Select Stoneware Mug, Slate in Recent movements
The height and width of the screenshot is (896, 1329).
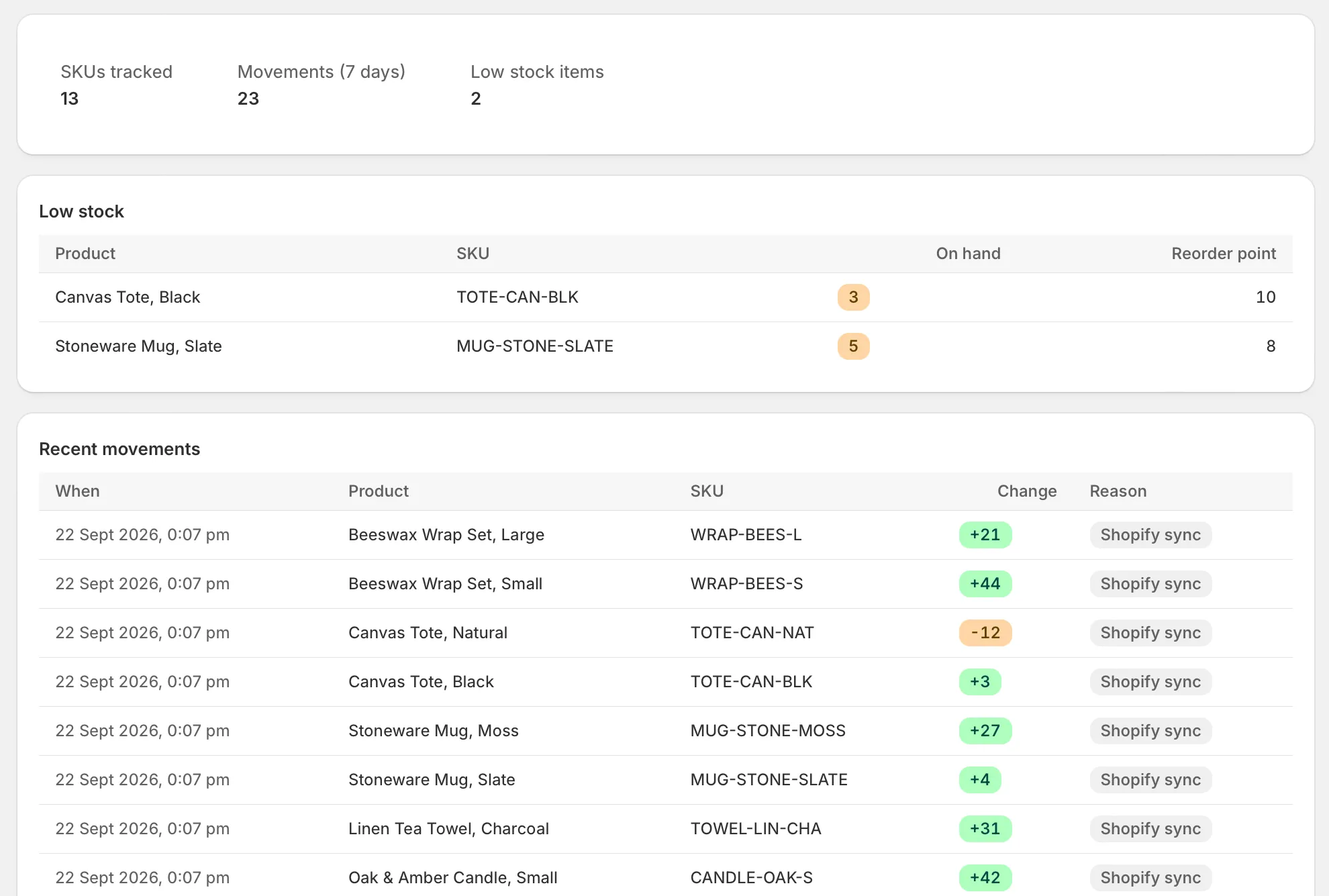[x=432, y=780]
